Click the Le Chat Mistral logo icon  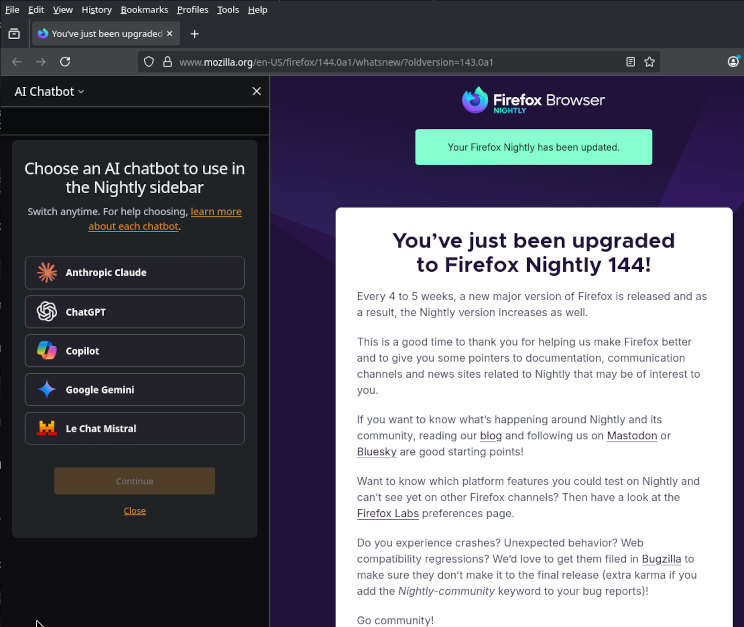click(x=47, y=429)
